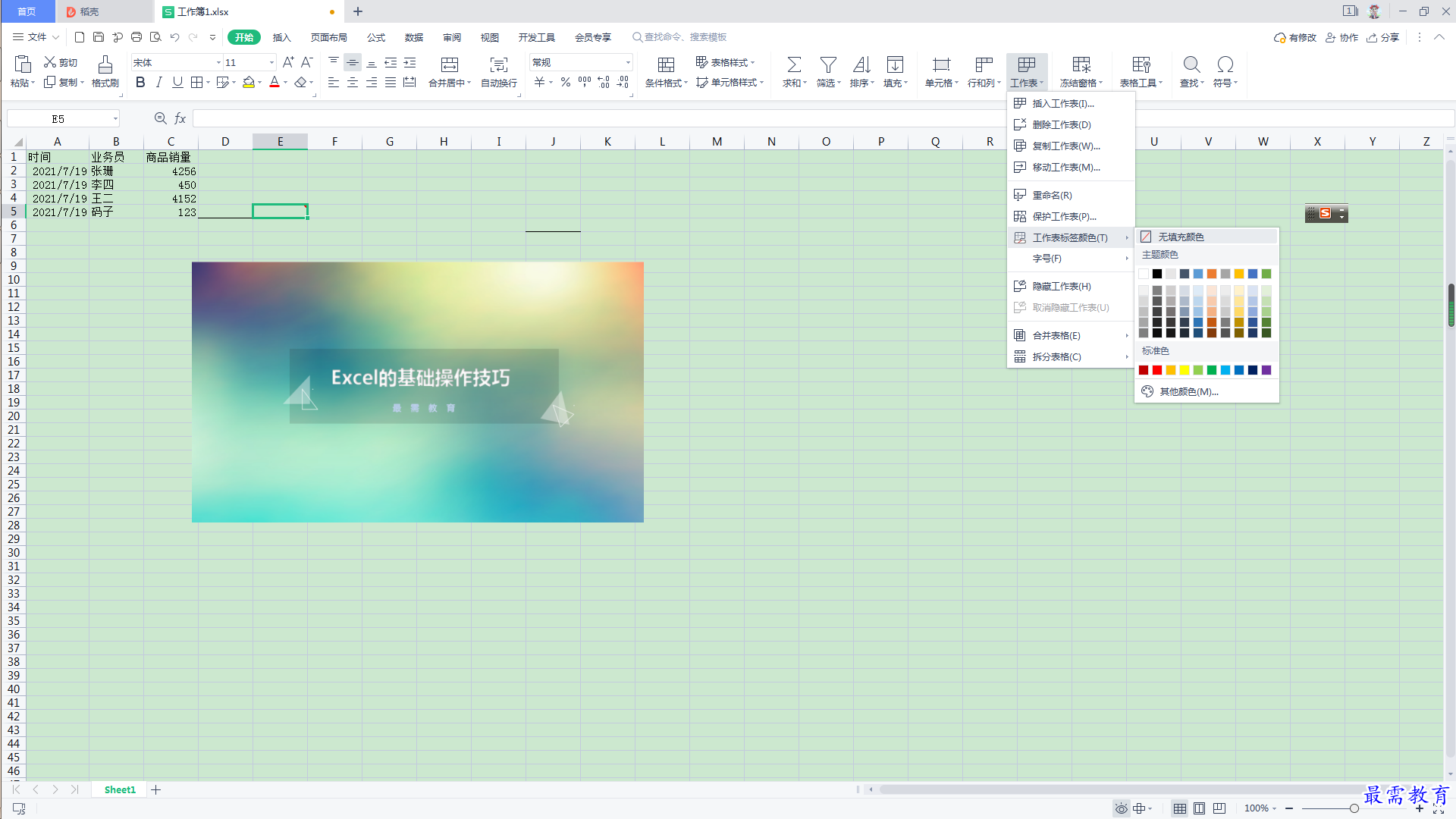
Task: Click the Table Tools (表格工具) icon
Action: click(1141, 64)
